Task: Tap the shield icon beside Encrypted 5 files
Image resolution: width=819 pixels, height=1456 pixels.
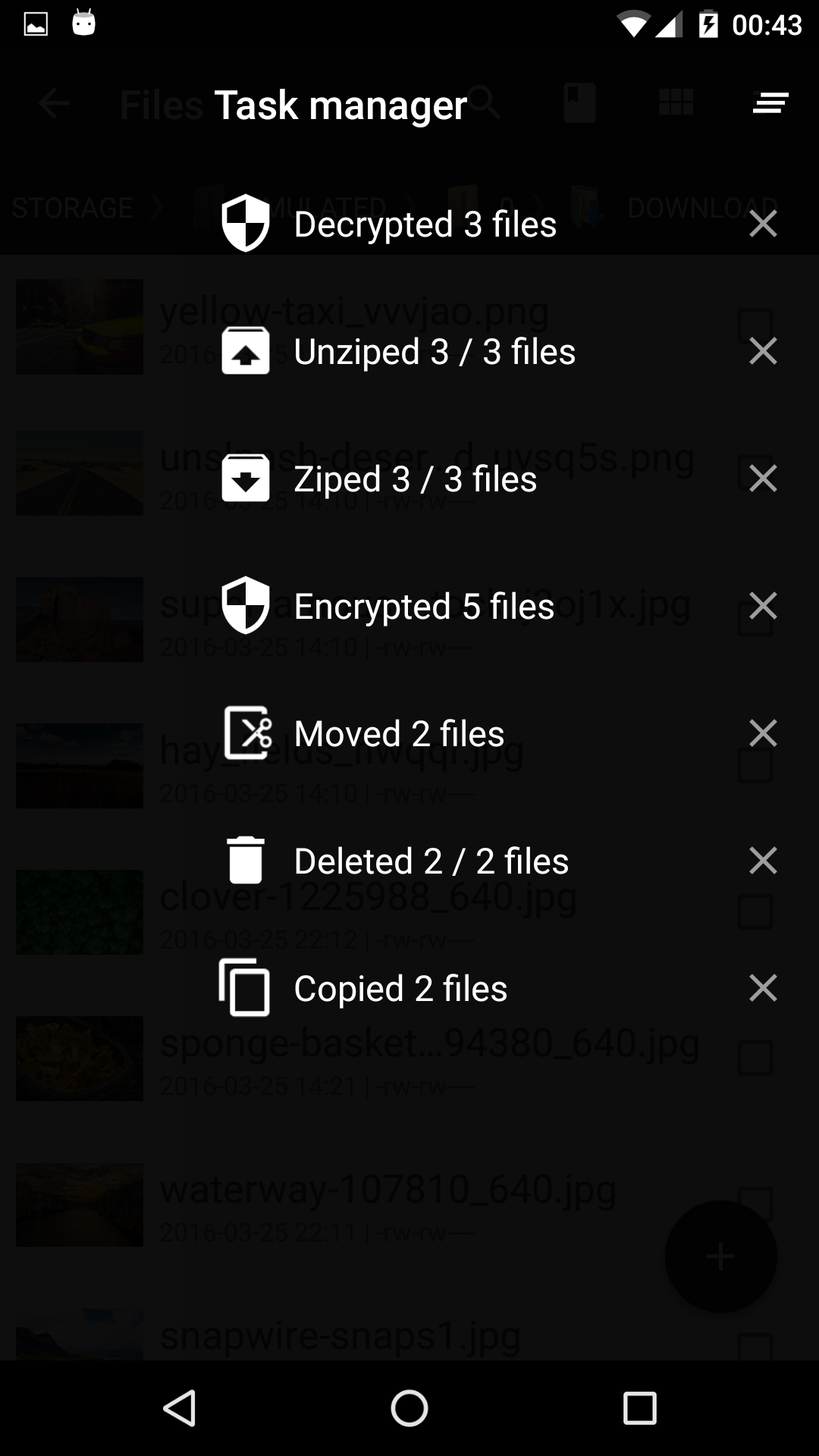Action: pos(245,606)
